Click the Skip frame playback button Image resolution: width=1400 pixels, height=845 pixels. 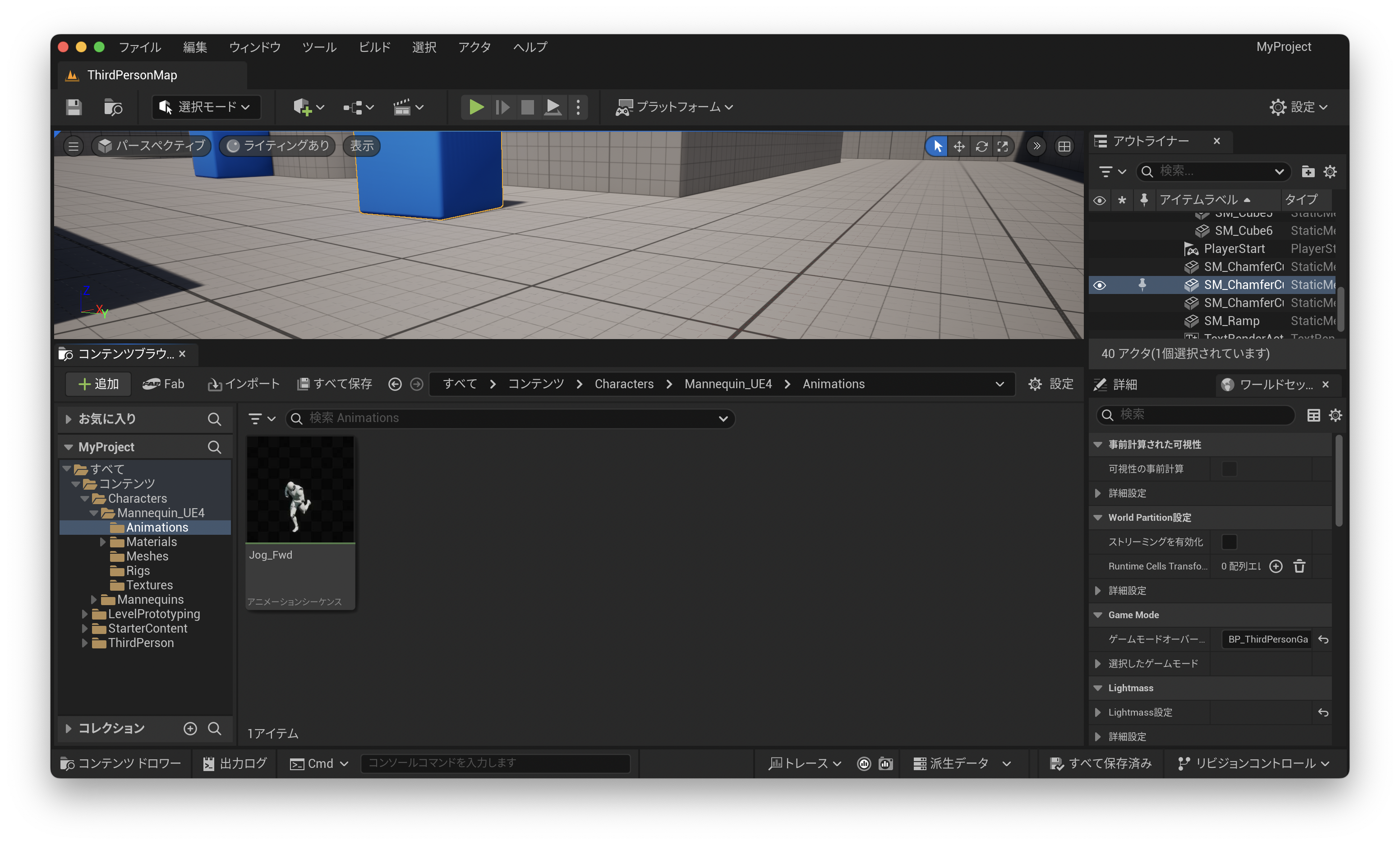502,107
